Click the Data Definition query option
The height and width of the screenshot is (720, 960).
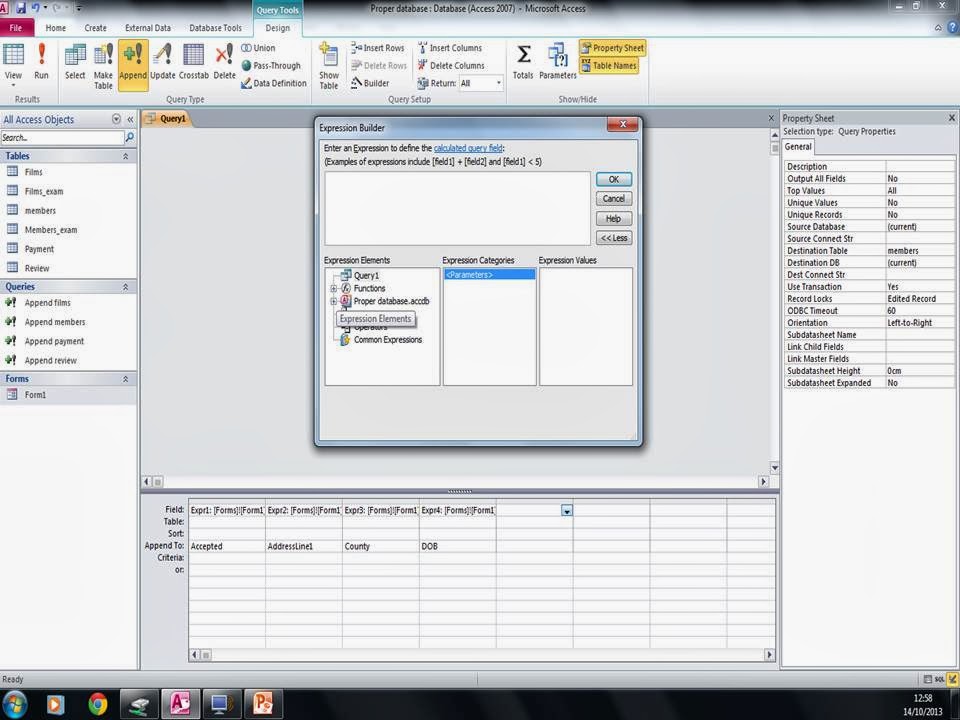point(274,83)
